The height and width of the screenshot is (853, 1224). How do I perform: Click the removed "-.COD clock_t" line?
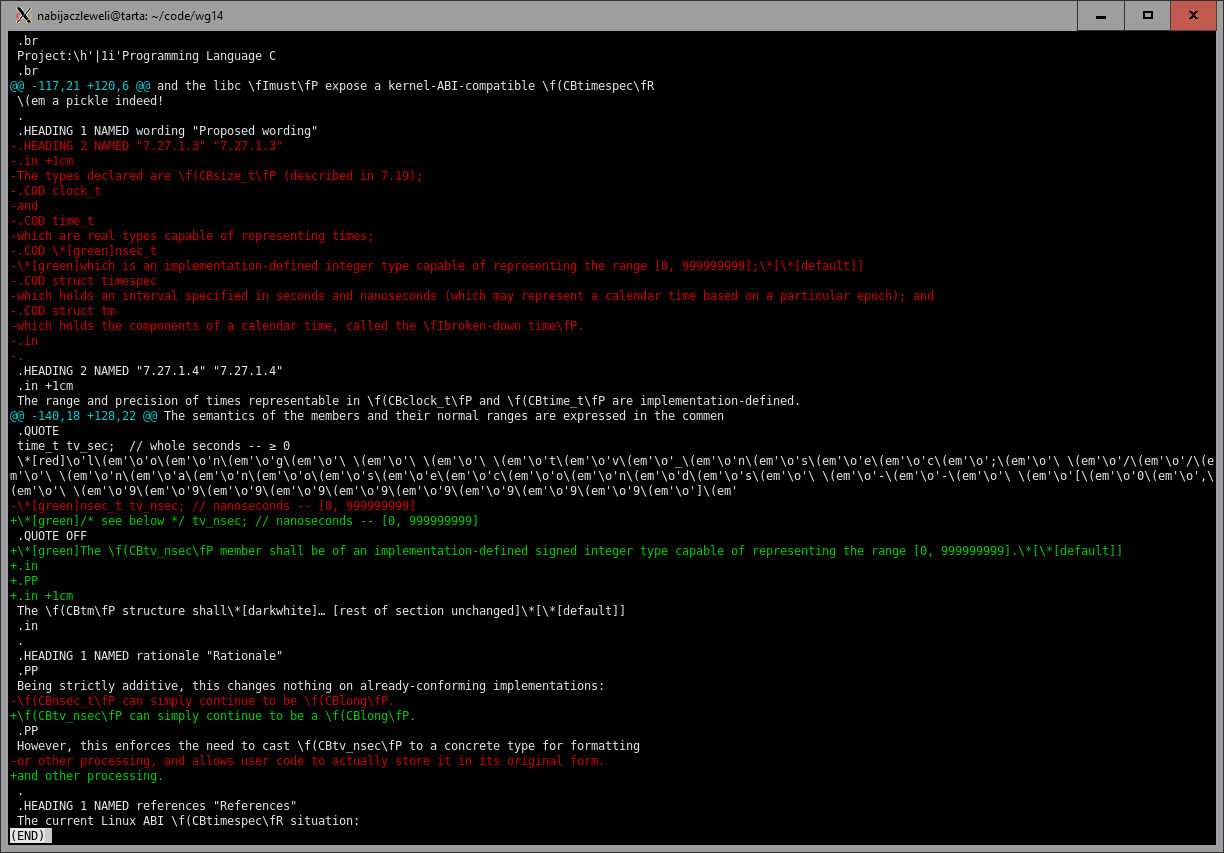coord(56,191)
